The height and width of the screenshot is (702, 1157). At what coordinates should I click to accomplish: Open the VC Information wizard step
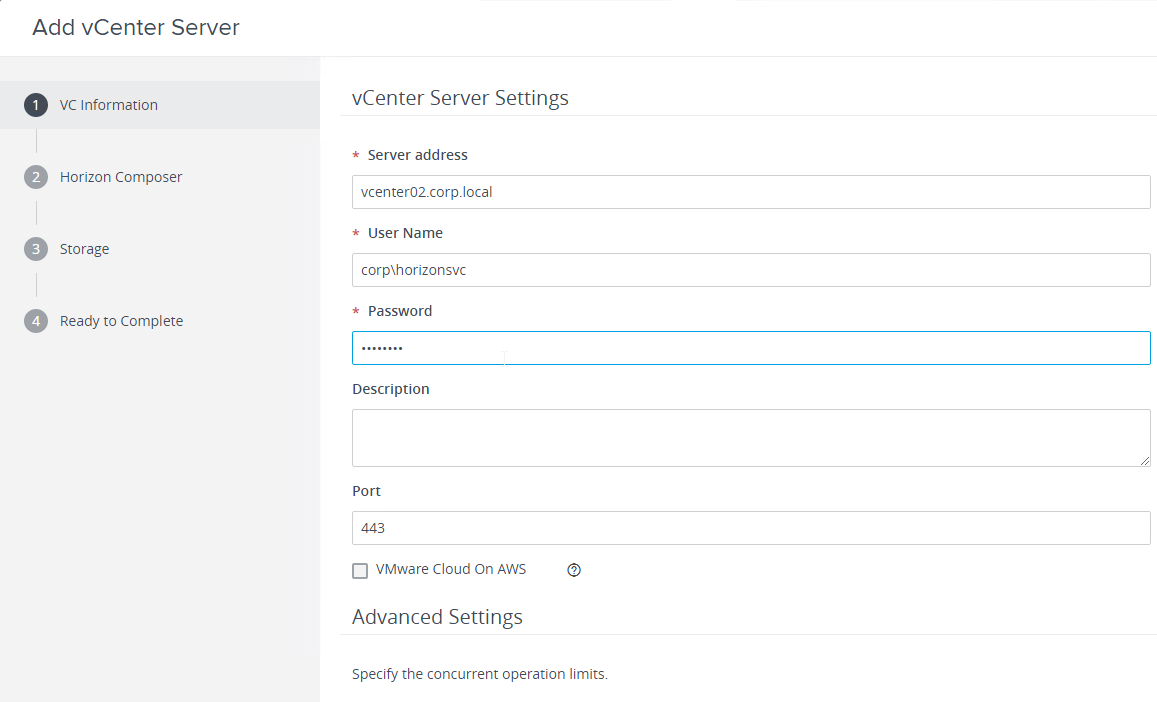pyautogui.click(x=160, y=105)
